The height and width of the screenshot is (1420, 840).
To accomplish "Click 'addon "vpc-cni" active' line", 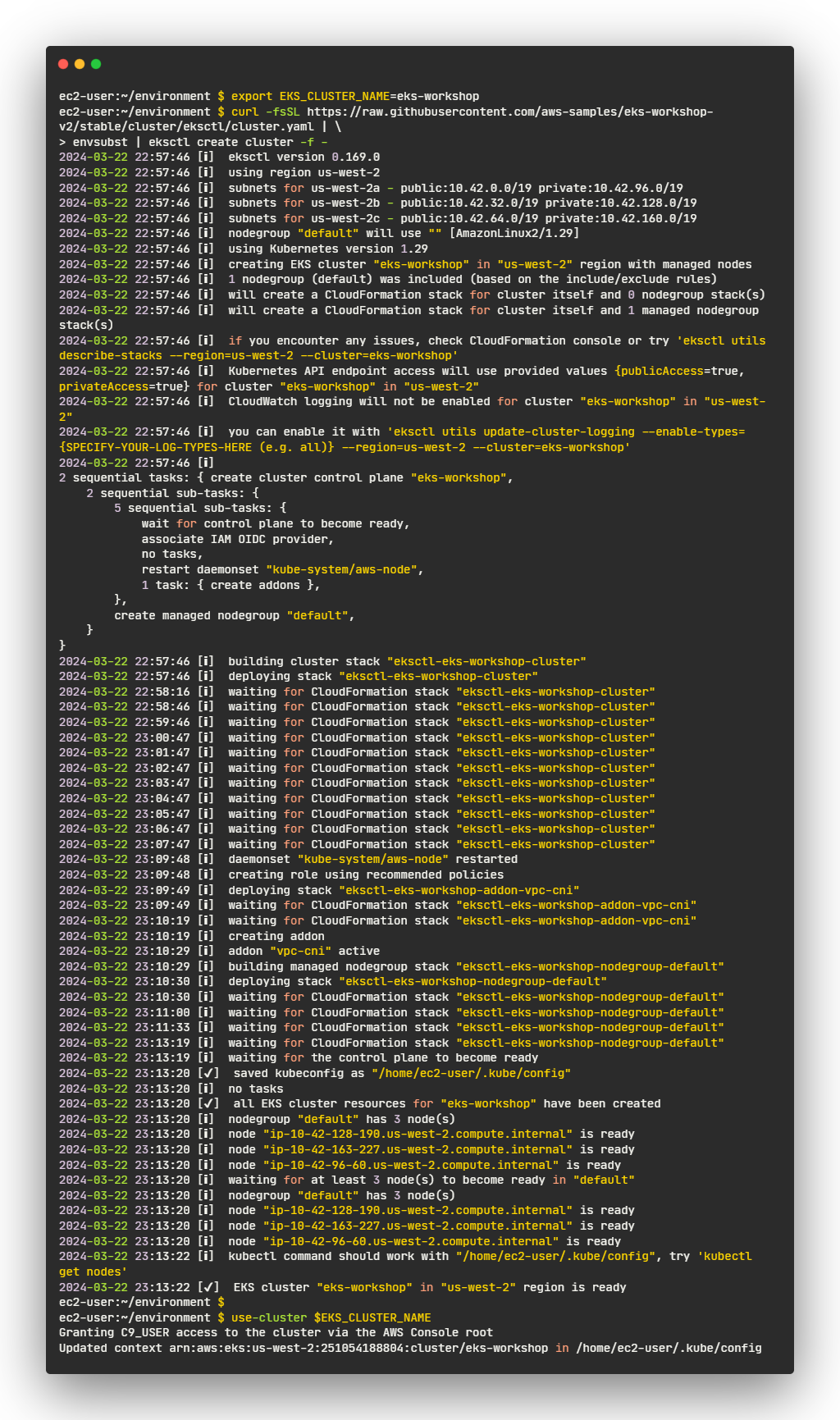I will pyautogui.click(x=304, y=951).
